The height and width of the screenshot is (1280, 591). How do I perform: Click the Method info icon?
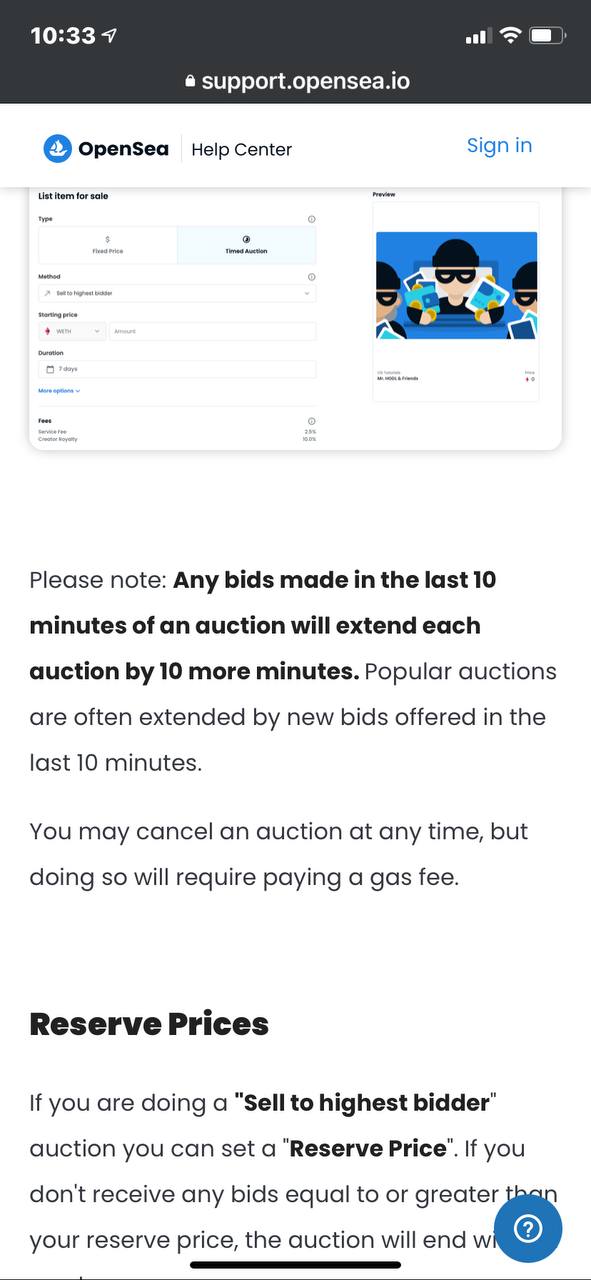pyautogui.click(x=311, y=277)
